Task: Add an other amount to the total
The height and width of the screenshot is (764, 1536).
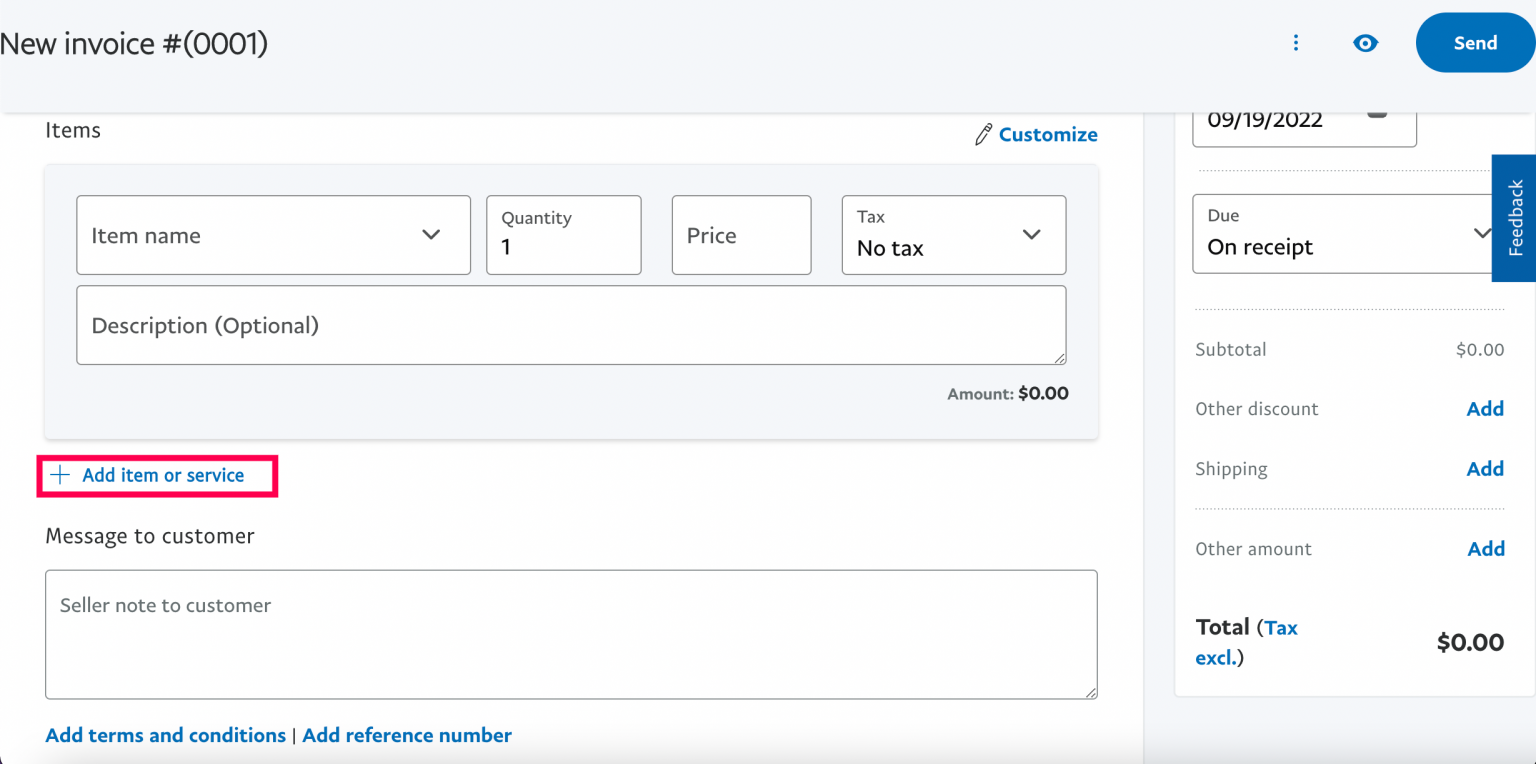Action: (x=1486, y=548)
